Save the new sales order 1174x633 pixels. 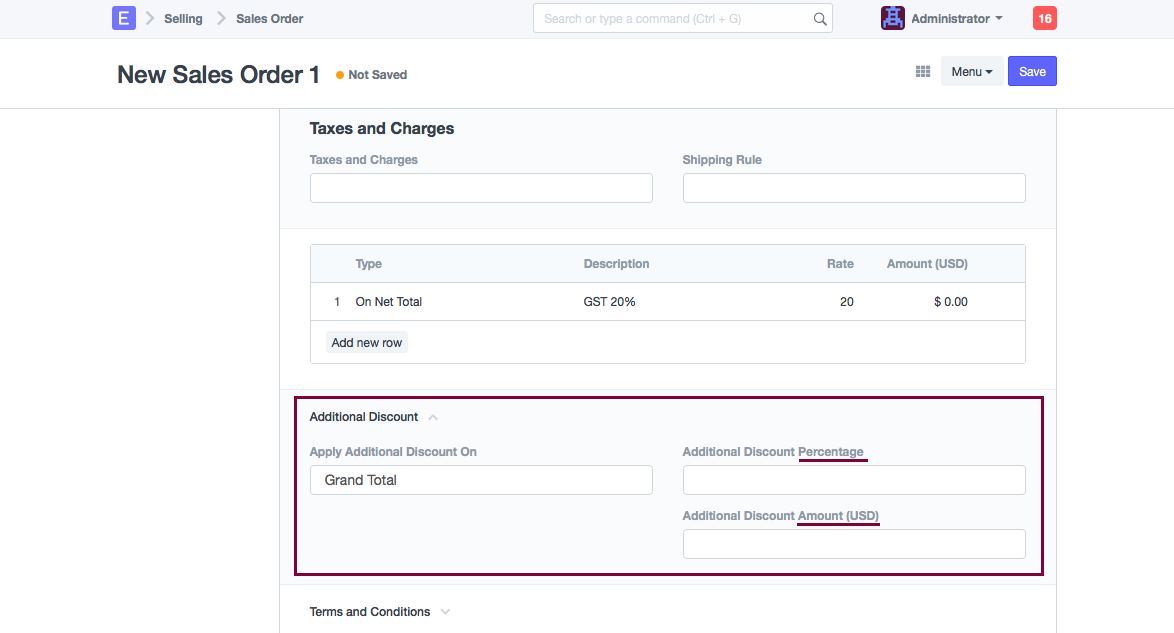1032,72
